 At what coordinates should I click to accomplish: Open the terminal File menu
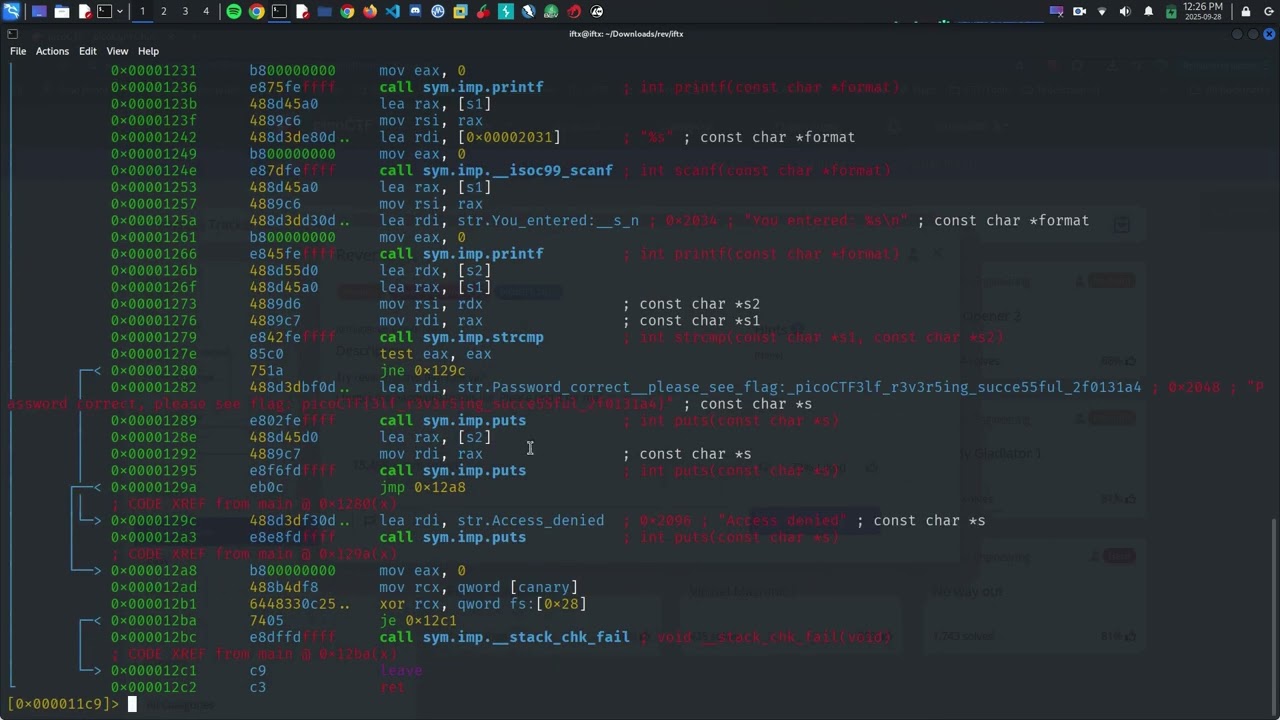[x=18, y=51]
